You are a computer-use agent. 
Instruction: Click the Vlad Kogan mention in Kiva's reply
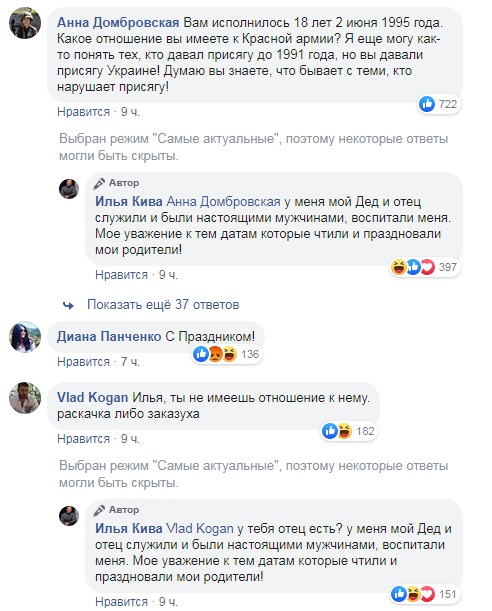[x=200, y=528]
